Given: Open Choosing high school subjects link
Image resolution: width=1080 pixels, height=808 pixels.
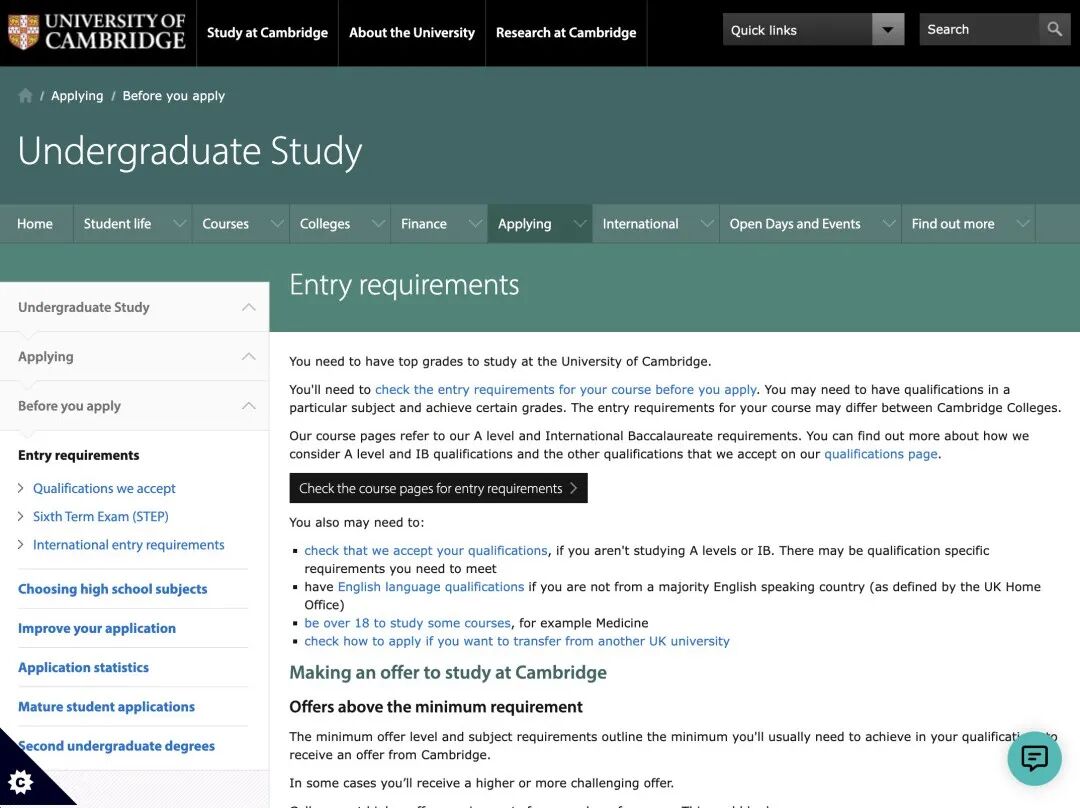Looking at the screenshot, I should (x=112, y=589).
